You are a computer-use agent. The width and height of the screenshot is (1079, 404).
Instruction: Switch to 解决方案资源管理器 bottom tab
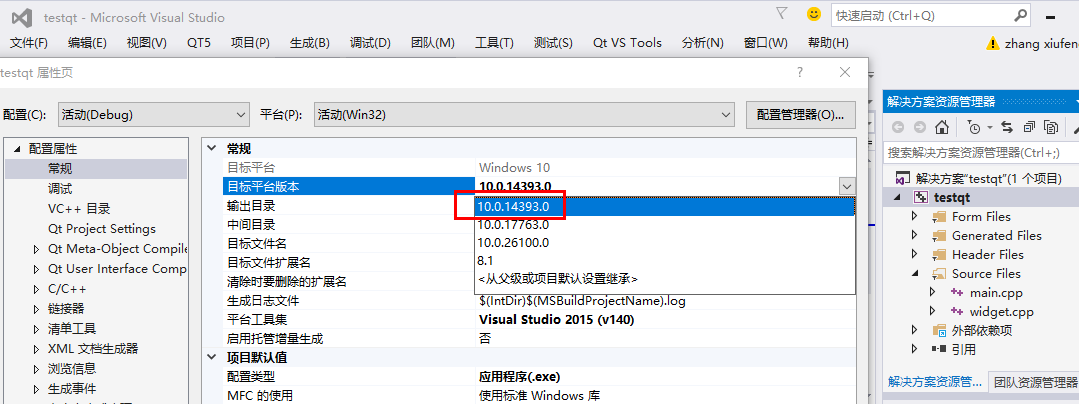point(934,382)
